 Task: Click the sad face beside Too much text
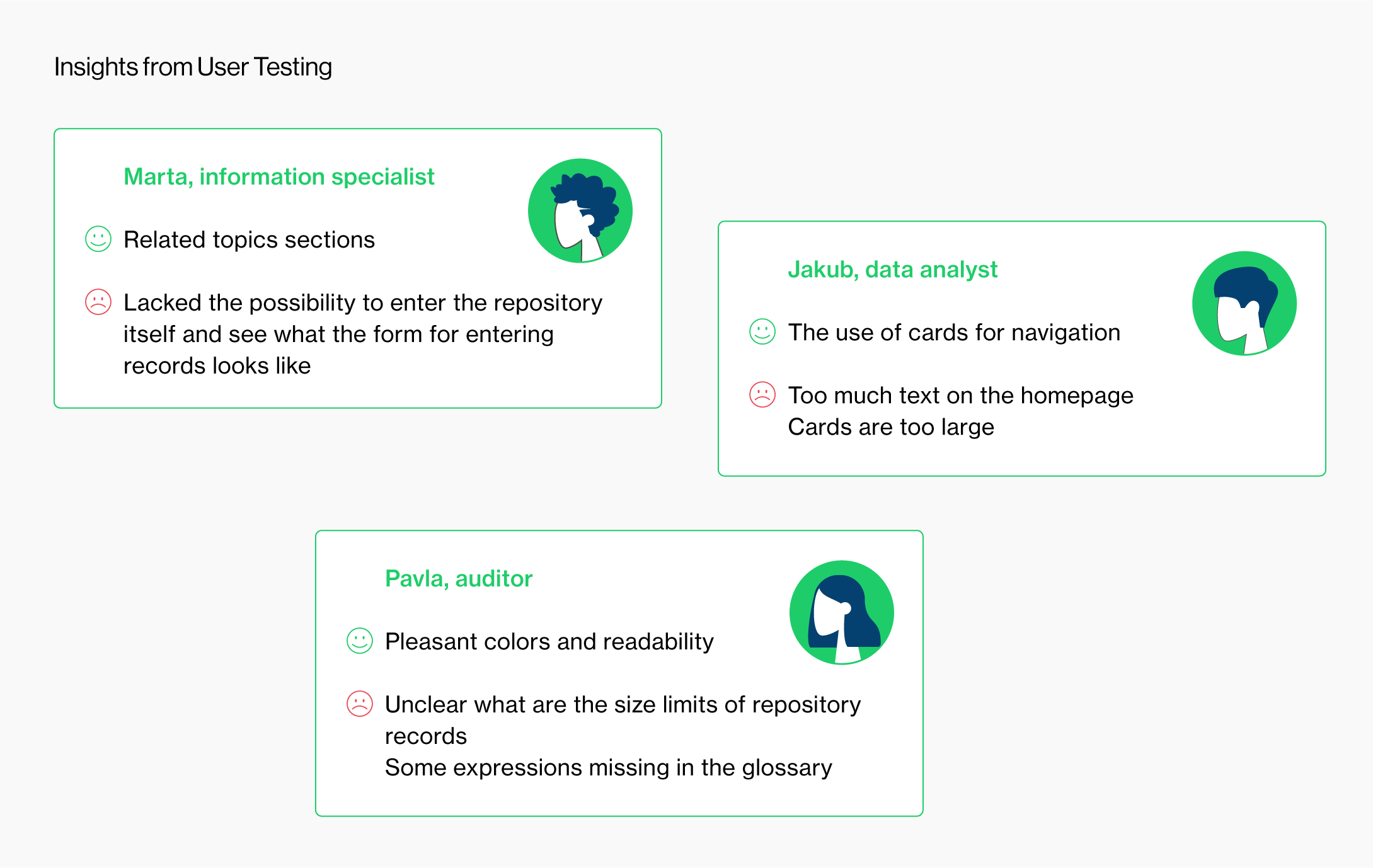762,395
